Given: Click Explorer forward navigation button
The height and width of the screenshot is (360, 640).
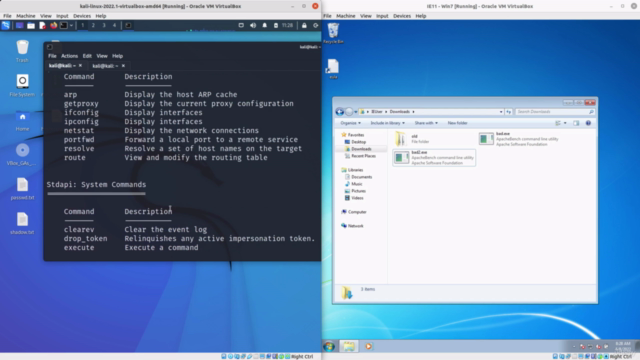Looking at the screenshot, I should point(349,111).
